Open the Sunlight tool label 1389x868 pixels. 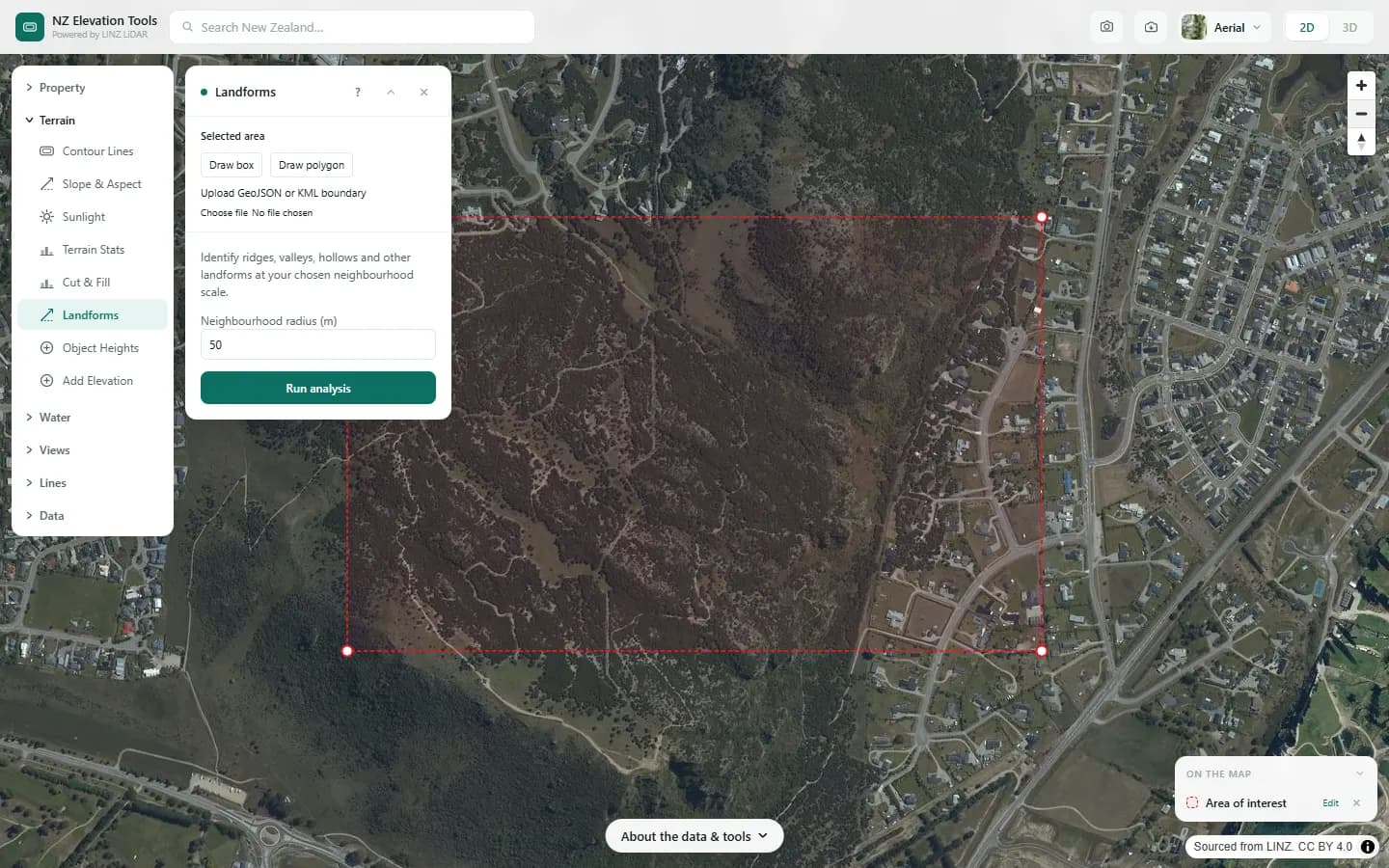pyautogui.click(x=84, y=217)
